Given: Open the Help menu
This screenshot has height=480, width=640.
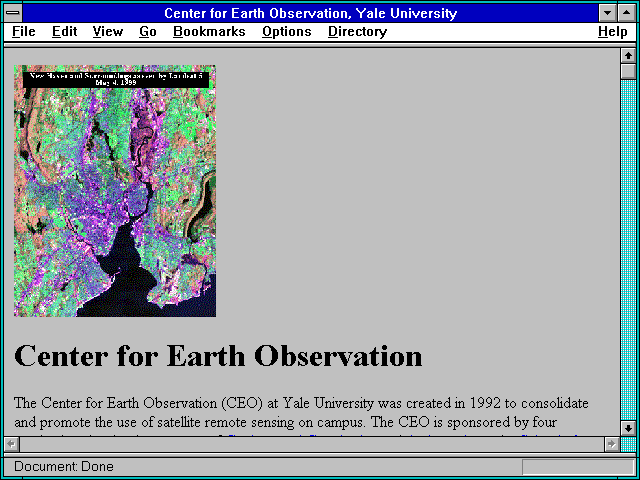Looking at the screenshot, I should click(x=613, y=32).
